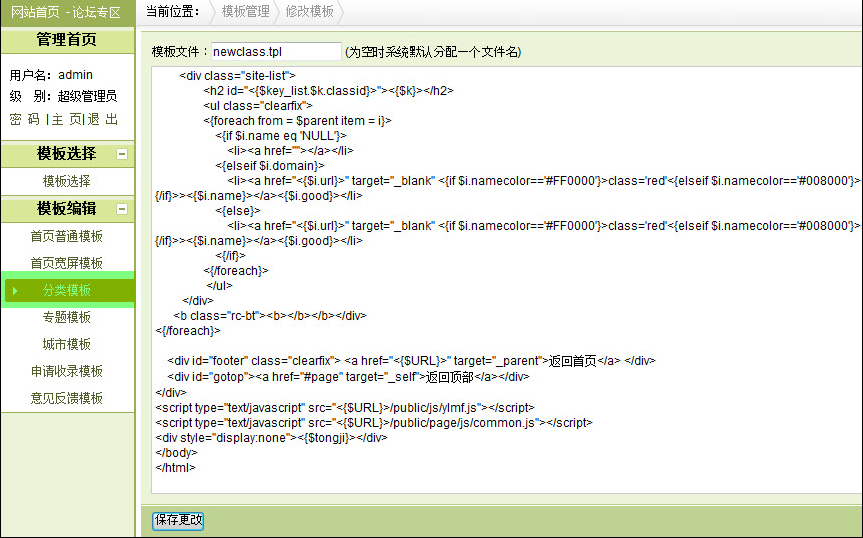The width and height of the screenshot is (863, 538).
Task: Select 城市模板 in the sidebar
Action: pyautogui.click(x=67, y=344)
